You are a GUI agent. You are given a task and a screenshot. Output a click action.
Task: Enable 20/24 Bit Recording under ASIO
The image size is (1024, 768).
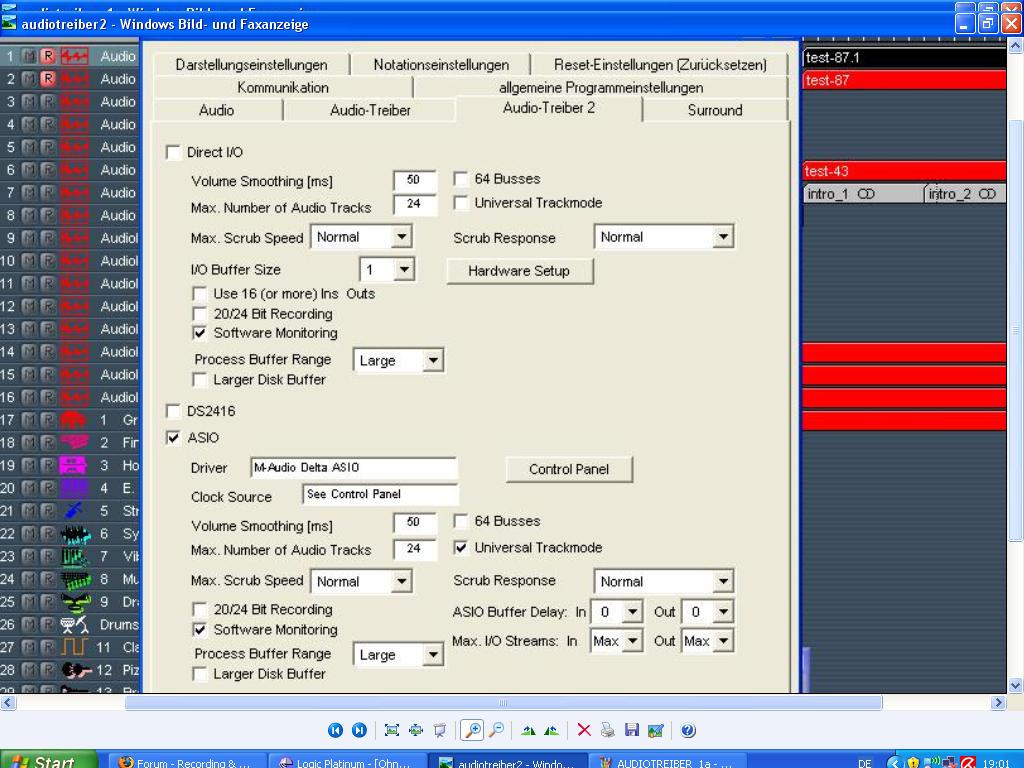point(200,609)
